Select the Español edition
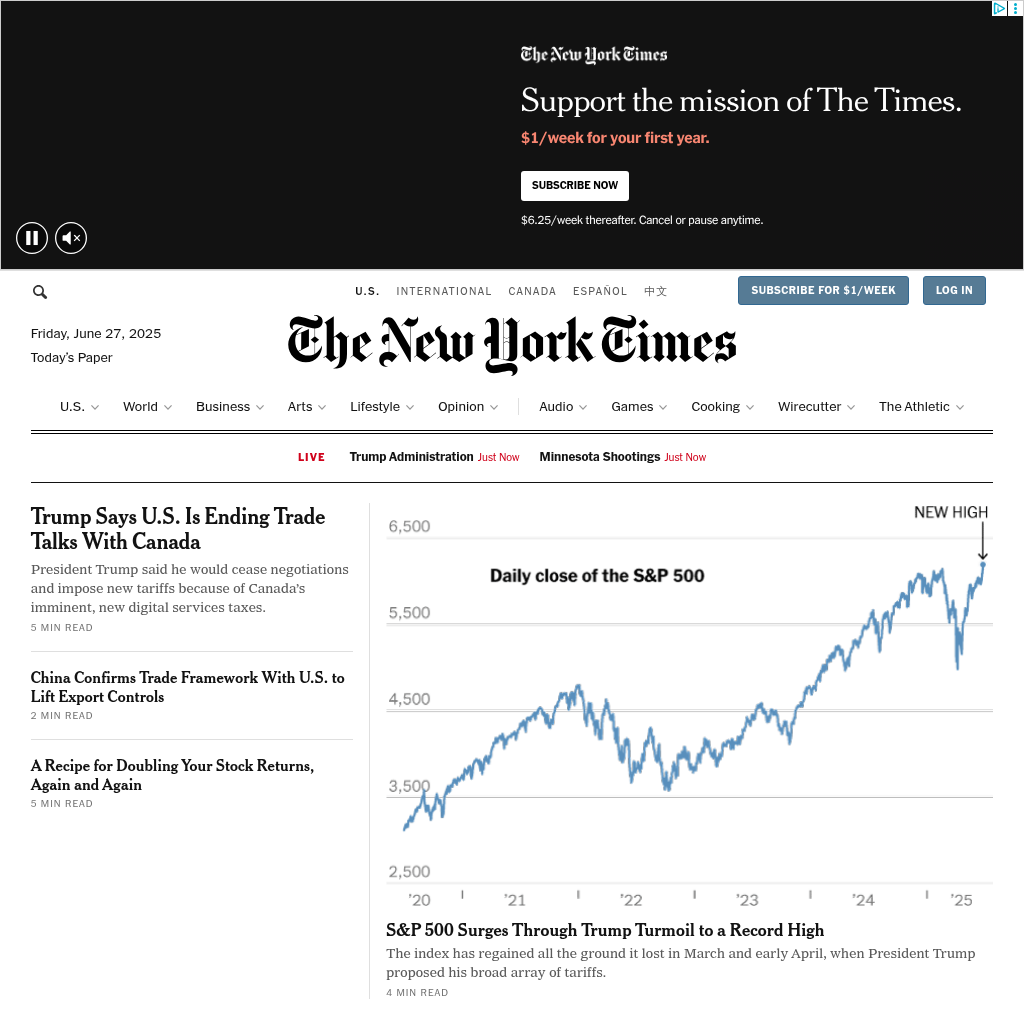Viewport: 1024px width, 1024px height. 600,292
